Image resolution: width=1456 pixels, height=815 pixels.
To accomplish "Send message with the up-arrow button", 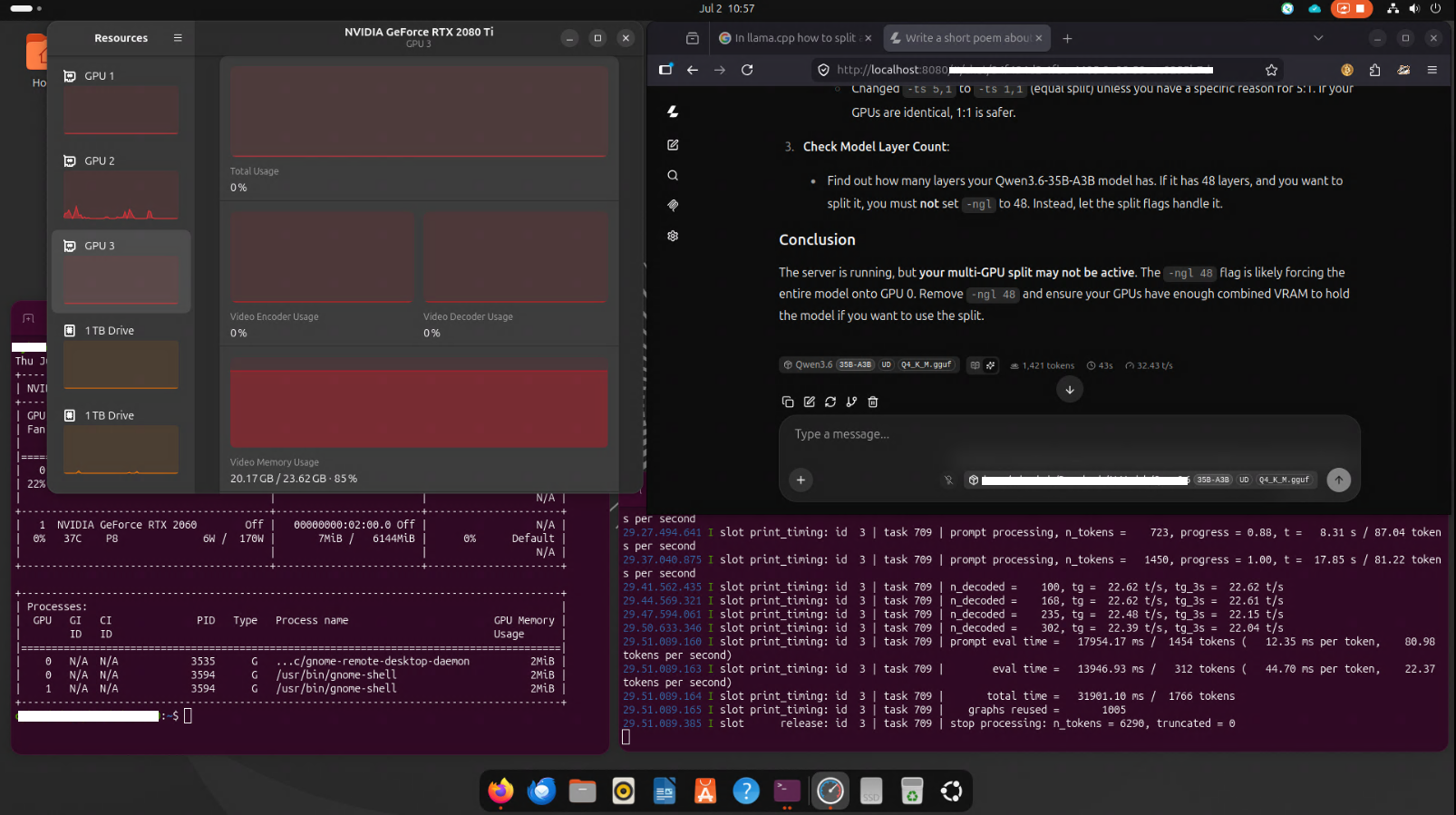I will pos(1338,480).
